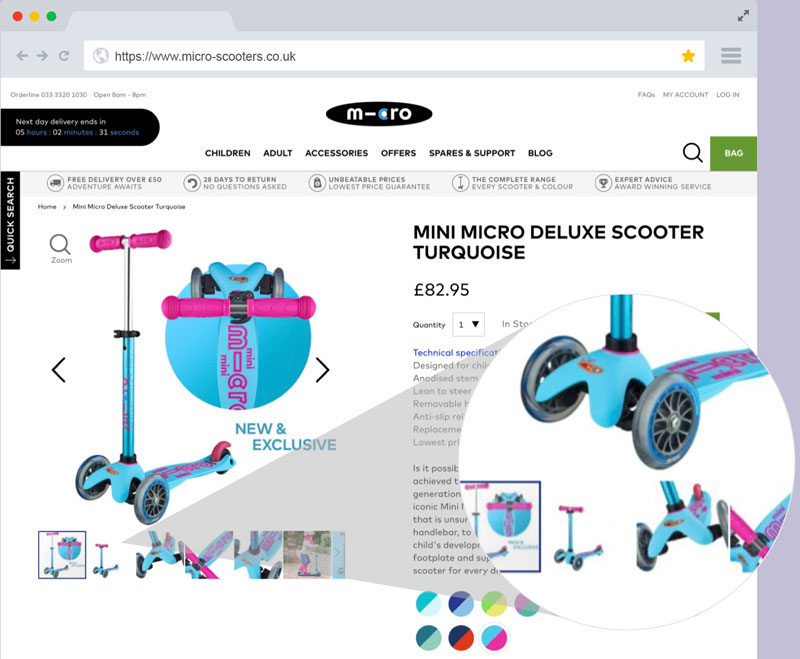Click the browser back arrow
Screen dimensions: 800x659
coord(22,56)
